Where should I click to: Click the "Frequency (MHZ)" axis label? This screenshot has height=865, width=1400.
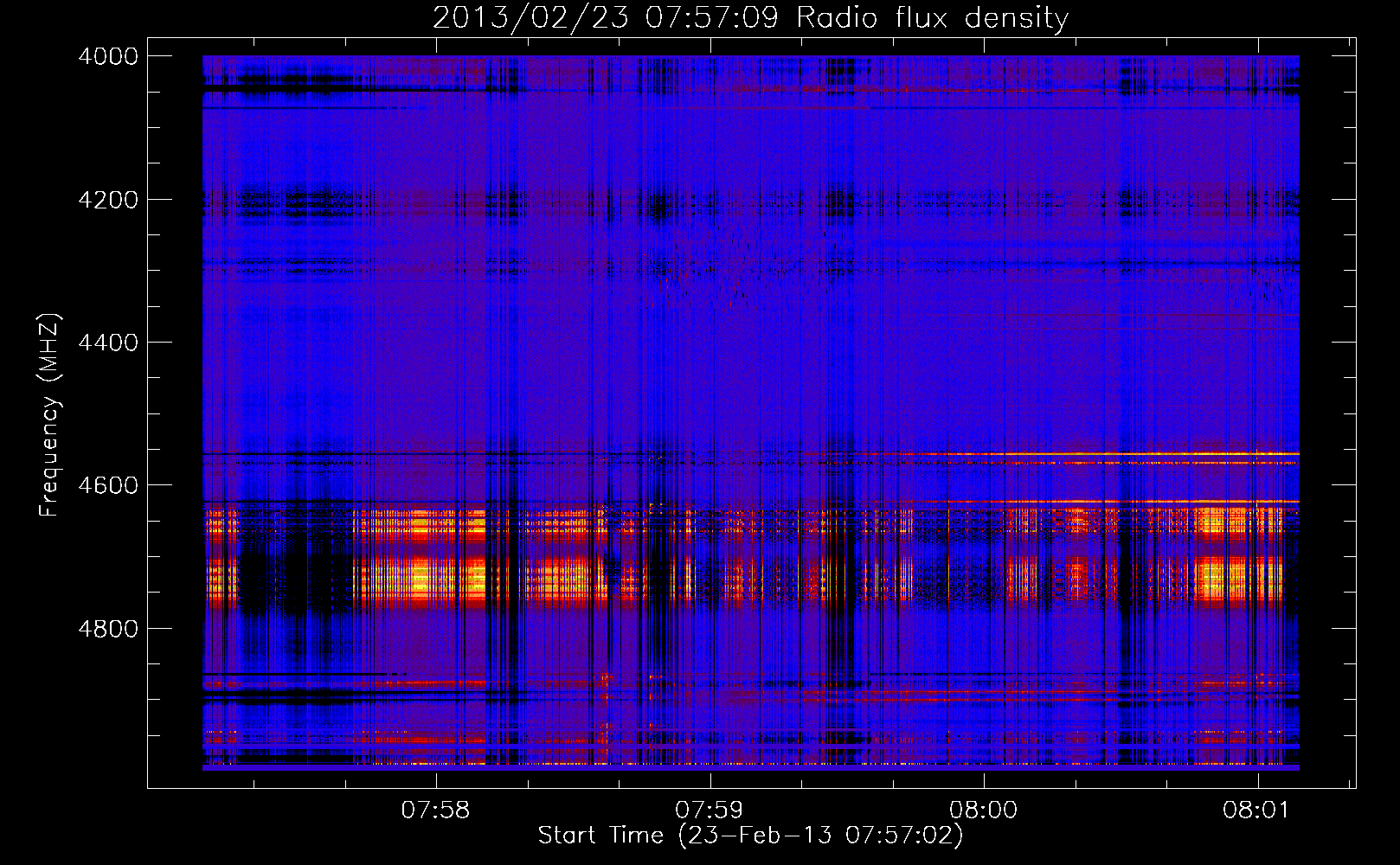click(x=49, y=415)
